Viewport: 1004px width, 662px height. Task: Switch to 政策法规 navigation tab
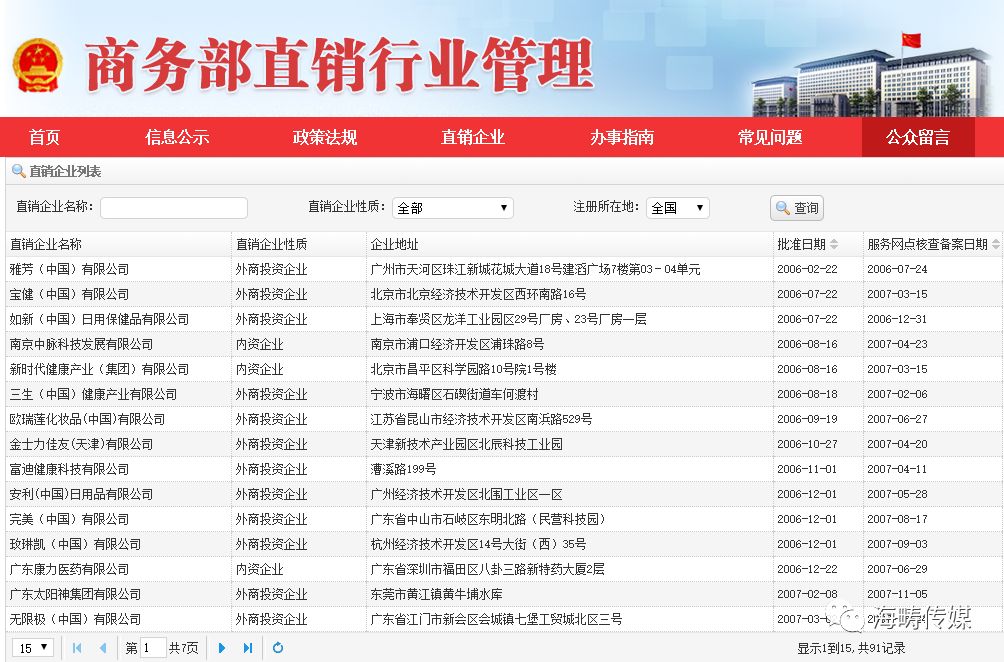(324, 138)
